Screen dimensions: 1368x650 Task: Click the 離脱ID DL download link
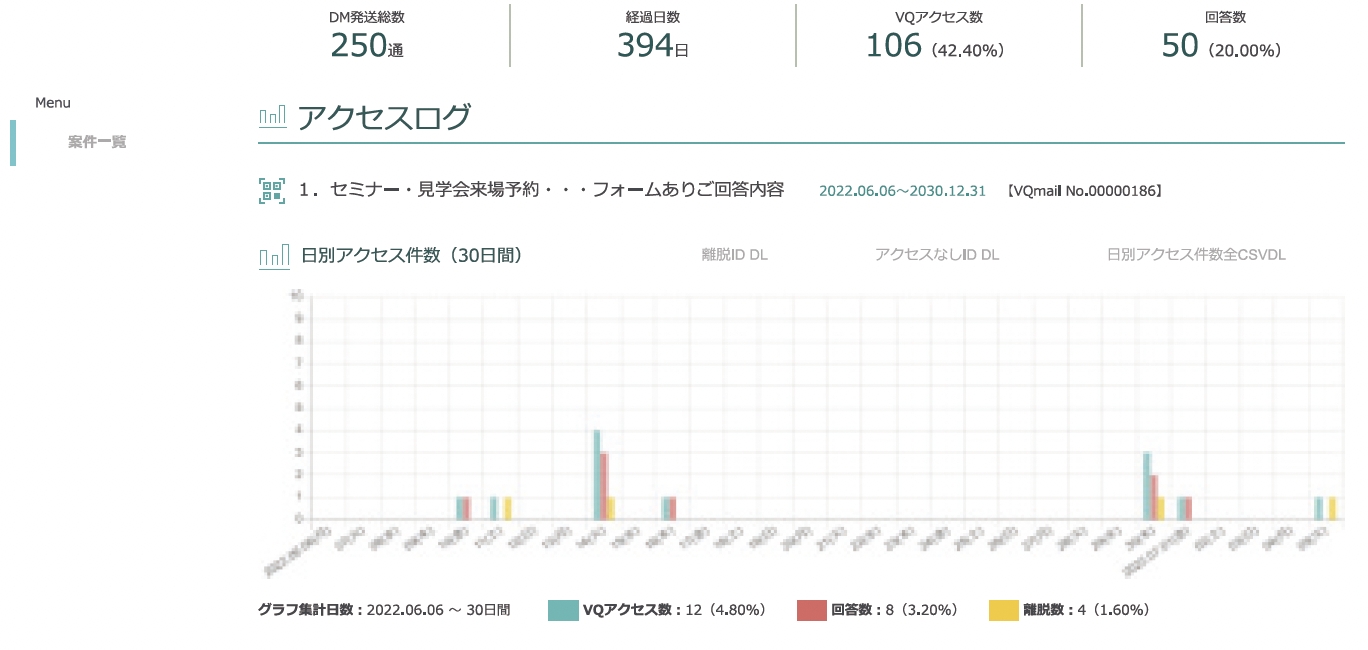[x=734, y=255]
